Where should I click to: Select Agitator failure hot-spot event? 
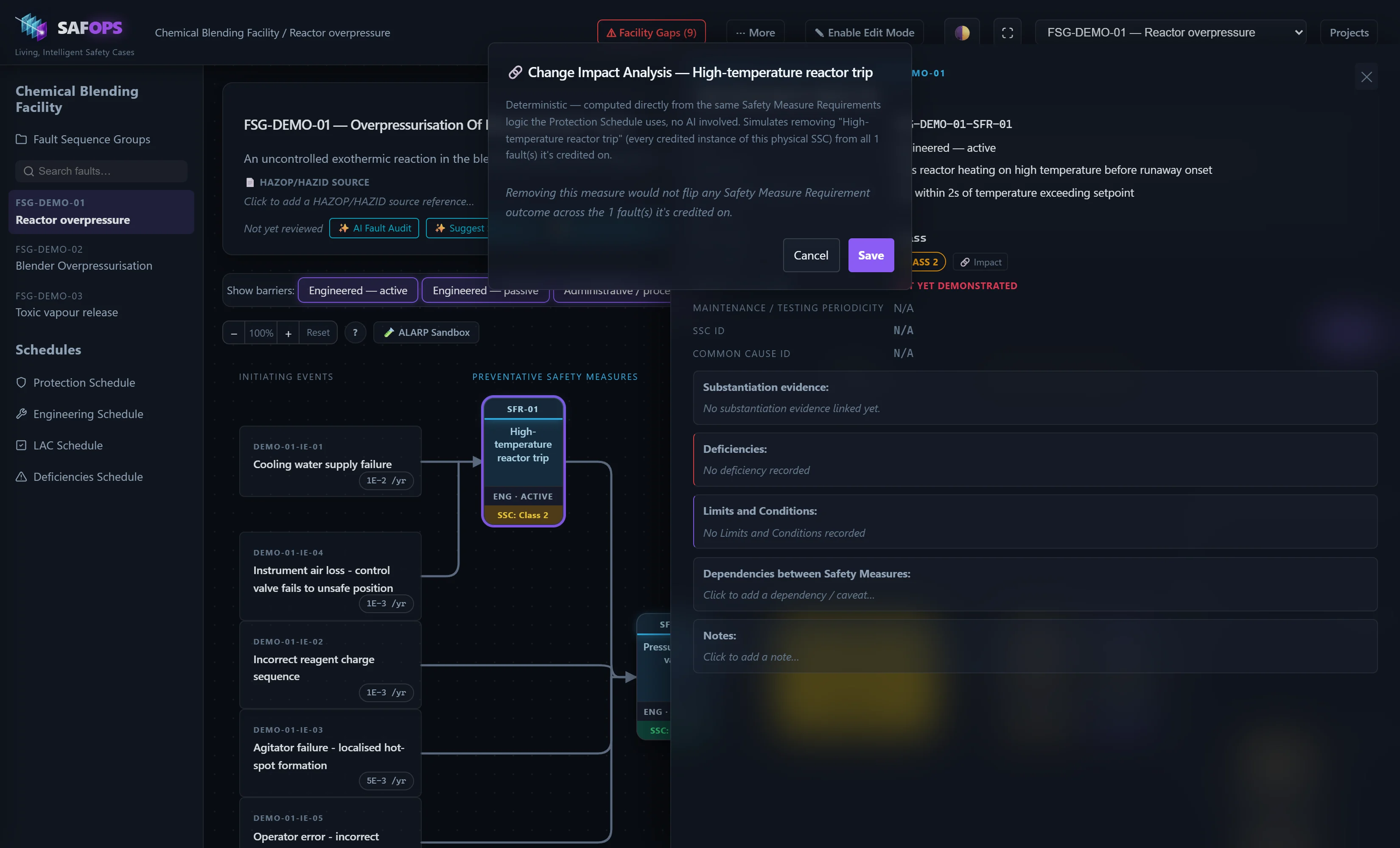(x=330, y=753)
